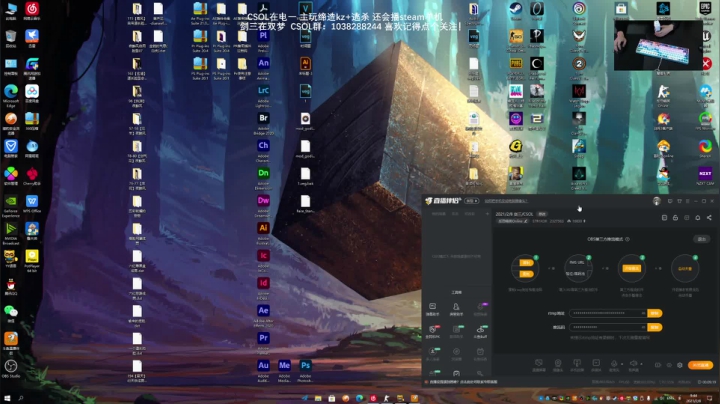Open the taskbar search icon
Screen dimensions: 720x404
pos(21,398)
